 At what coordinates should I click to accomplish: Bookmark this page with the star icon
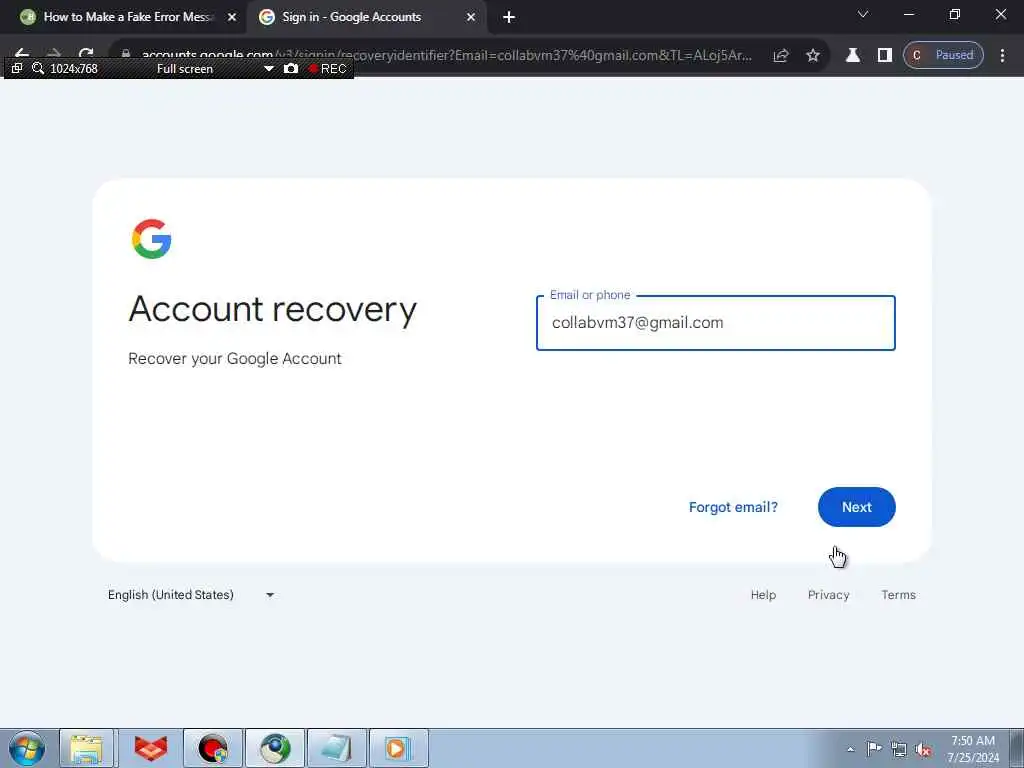point(812,56)
